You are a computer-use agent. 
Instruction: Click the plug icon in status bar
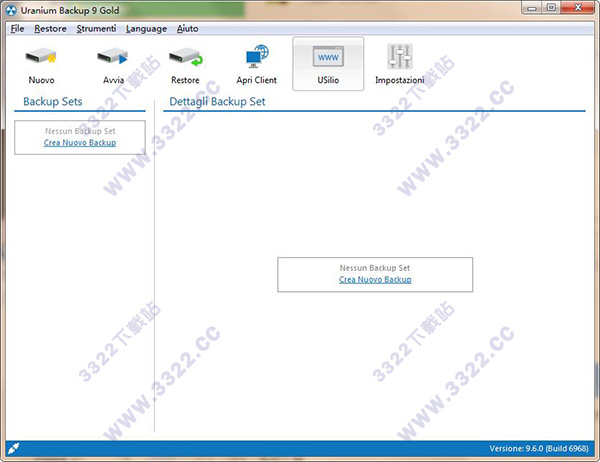tap(13, 448)
